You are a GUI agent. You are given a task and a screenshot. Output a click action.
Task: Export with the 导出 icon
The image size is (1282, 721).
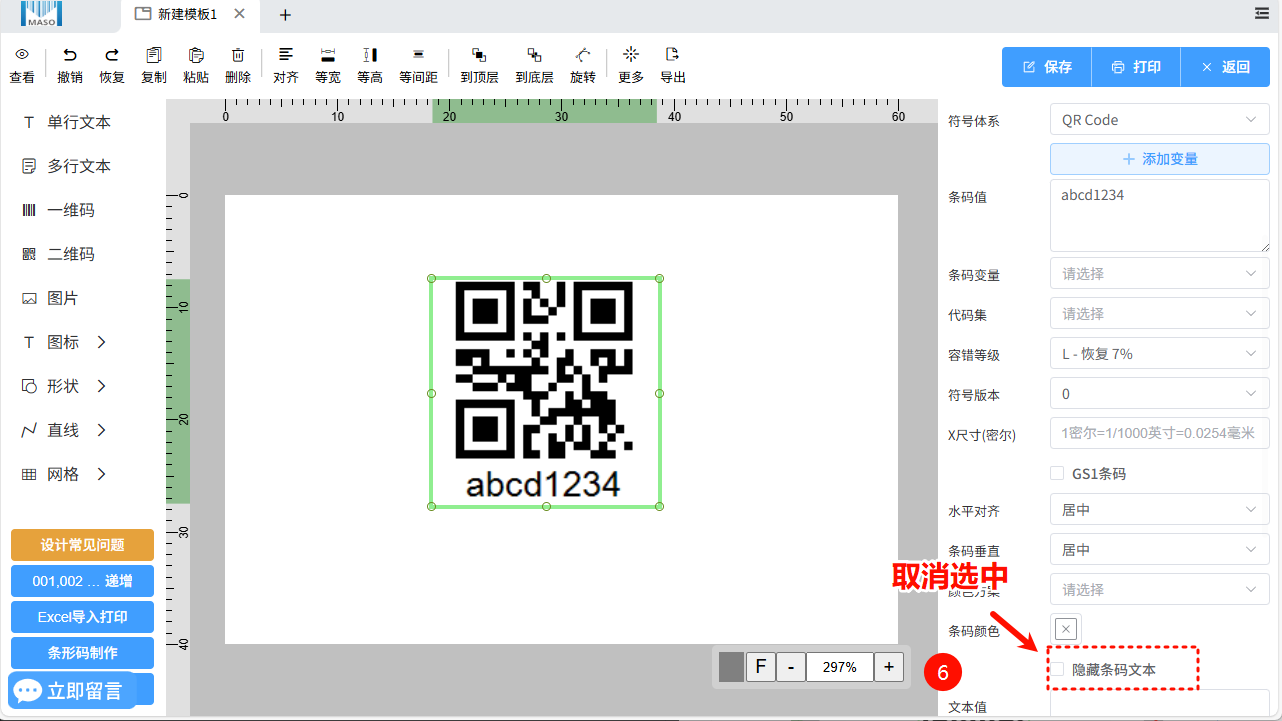[673, 54]
